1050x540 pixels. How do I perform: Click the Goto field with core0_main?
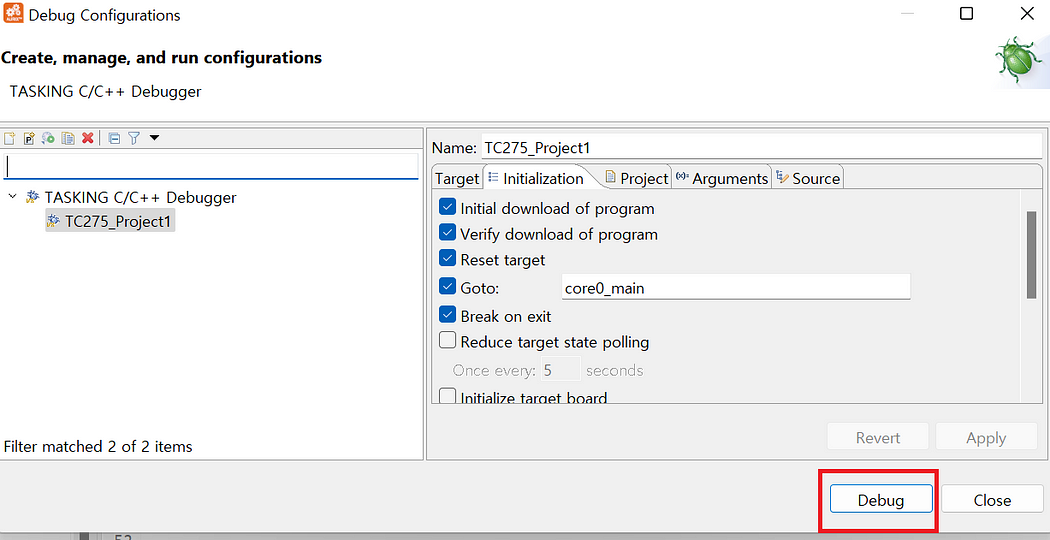coord(736,287)
